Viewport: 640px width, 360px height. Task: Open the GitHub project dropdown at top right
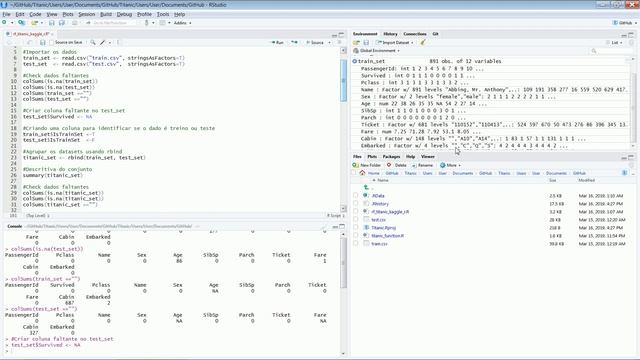624,23
